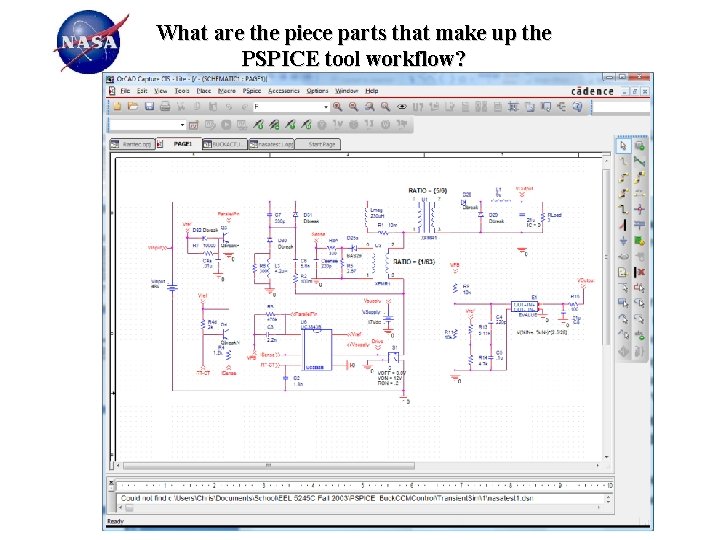Open the Options menu

tap(317, 91)
